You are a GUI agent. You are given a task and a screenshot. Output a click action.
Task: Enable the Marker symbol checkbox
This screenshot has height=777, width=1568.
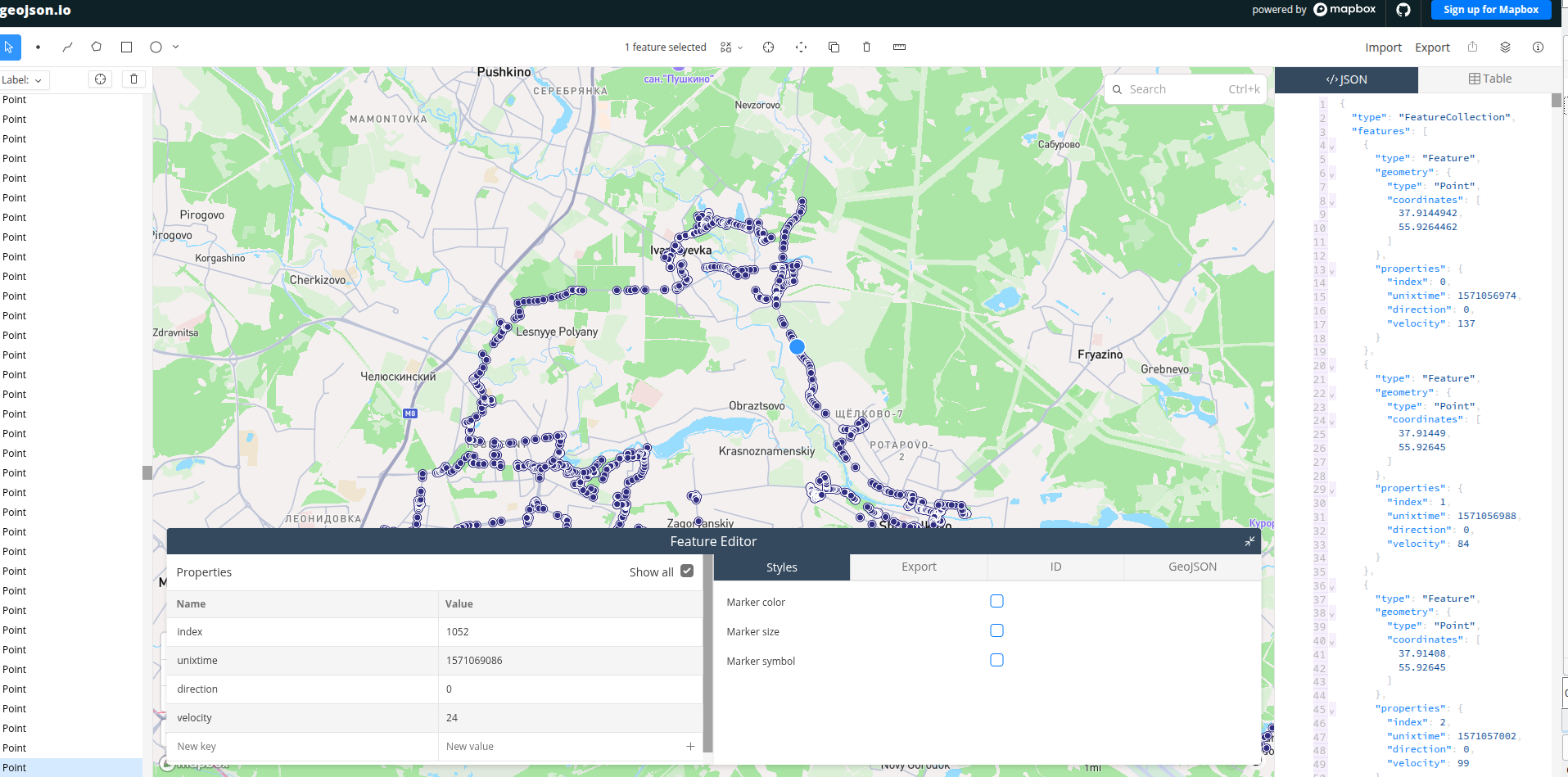pyautogui.click(x=996, y=660)
